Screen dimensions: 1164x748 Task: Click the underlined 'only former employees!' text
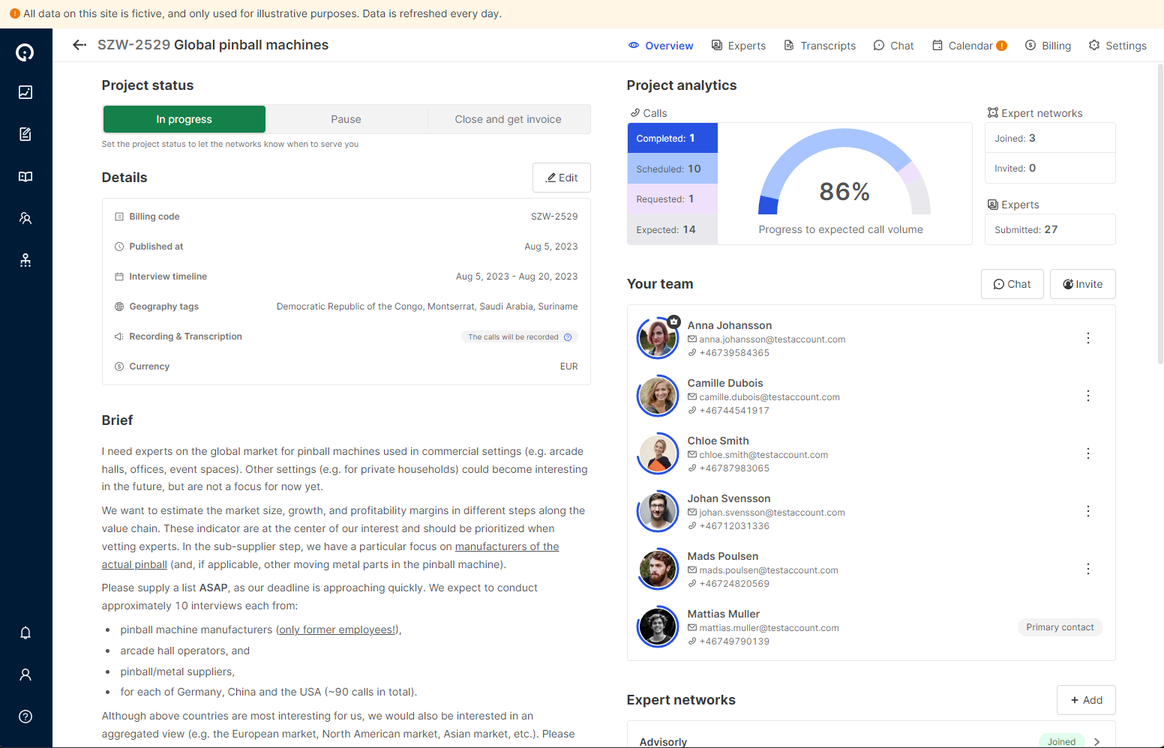pos(337,630)
